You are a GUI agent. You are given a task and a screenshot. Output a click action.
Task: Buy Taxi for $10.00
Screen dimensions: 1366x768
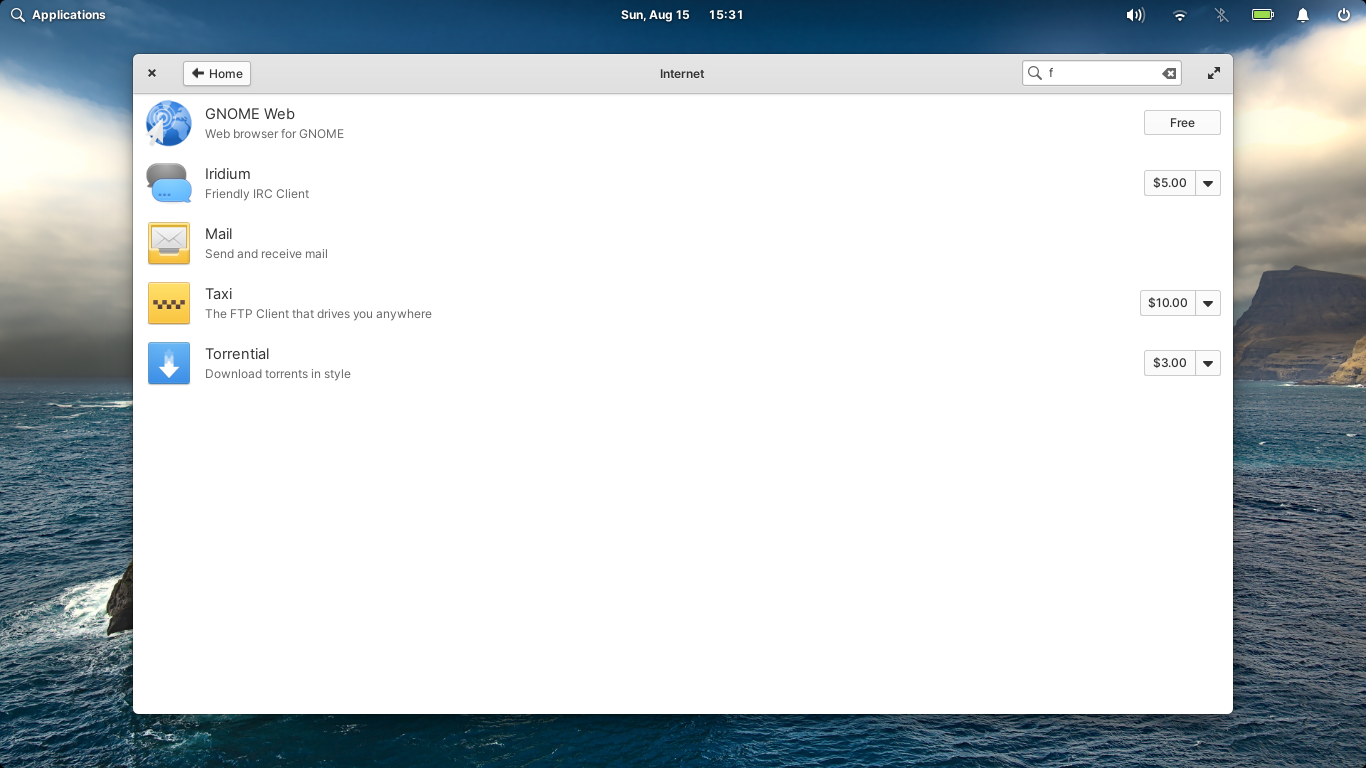[1168, 303]
